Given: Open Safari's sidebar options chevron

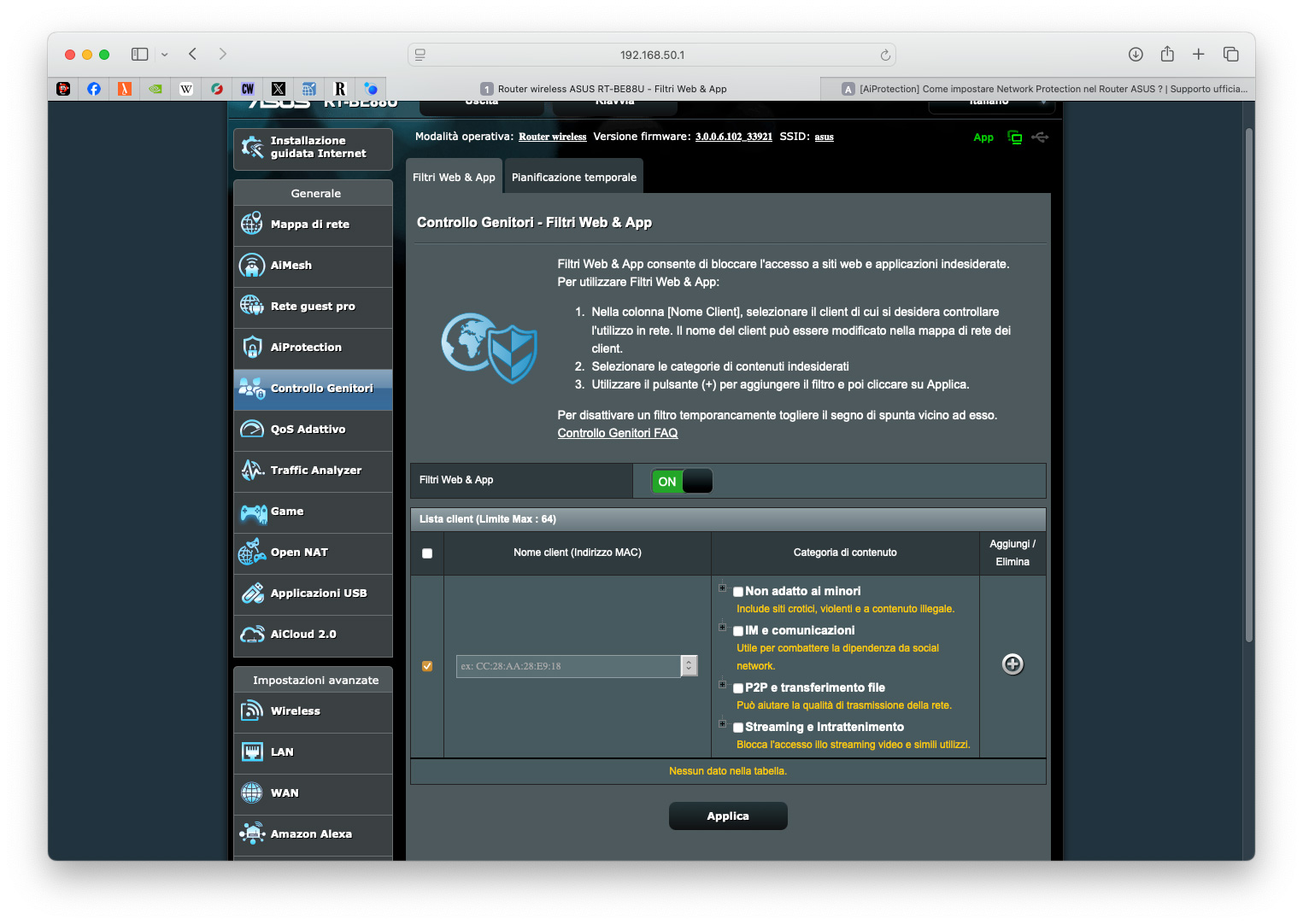Looking at the screenshot, I should pos(164,55).
